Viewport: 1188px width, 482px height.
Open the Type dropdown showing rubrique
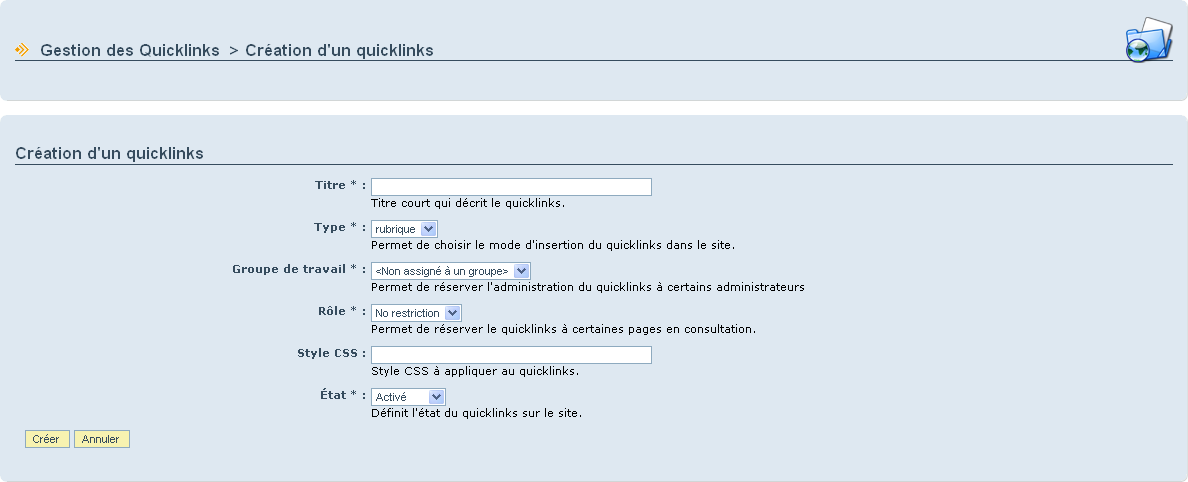(x=404, y=229)
